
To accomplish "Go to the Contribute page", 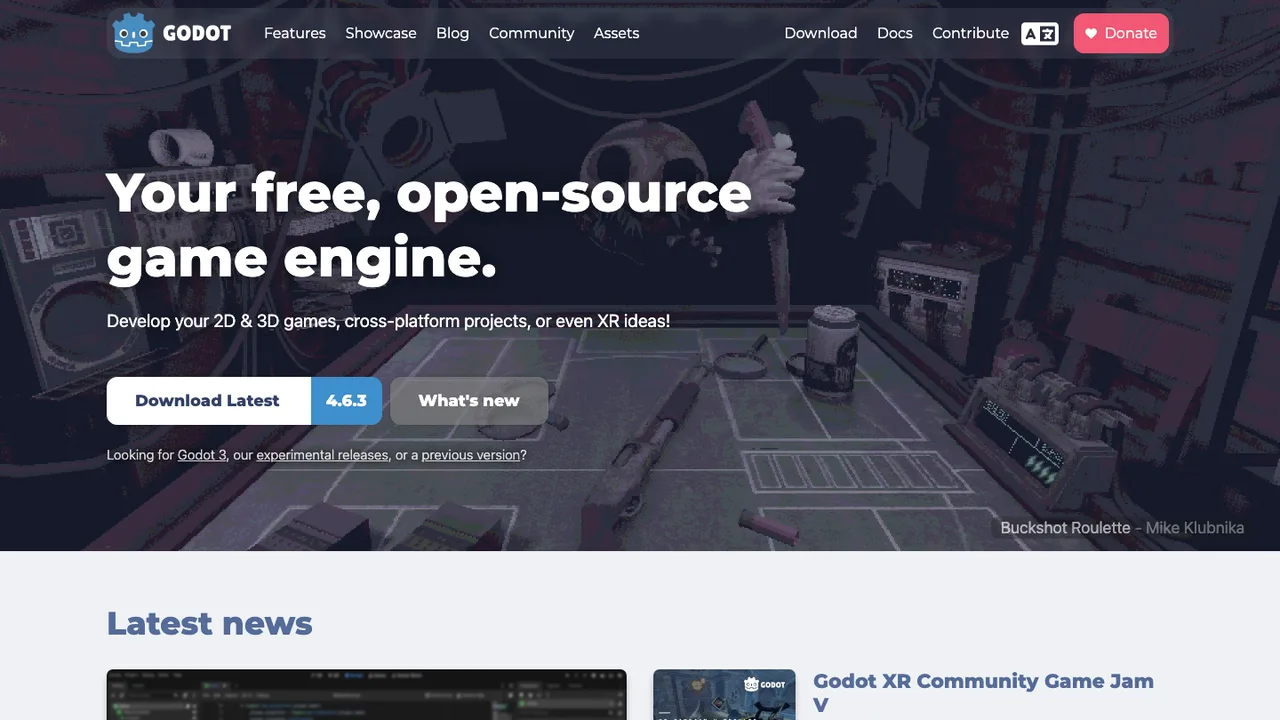I will [970, 33].
